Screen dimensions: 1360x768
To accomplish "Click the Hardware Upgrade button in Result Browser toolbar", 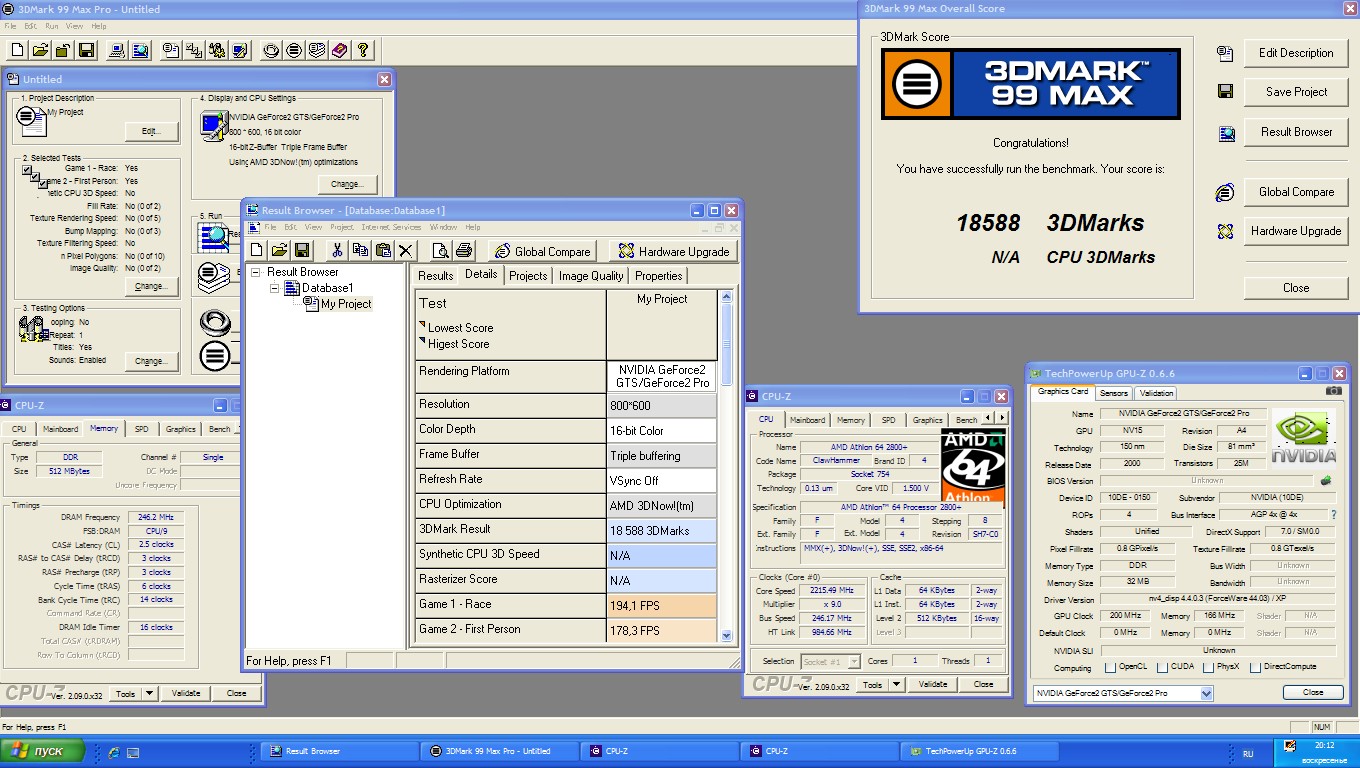I will click(673, 252).
